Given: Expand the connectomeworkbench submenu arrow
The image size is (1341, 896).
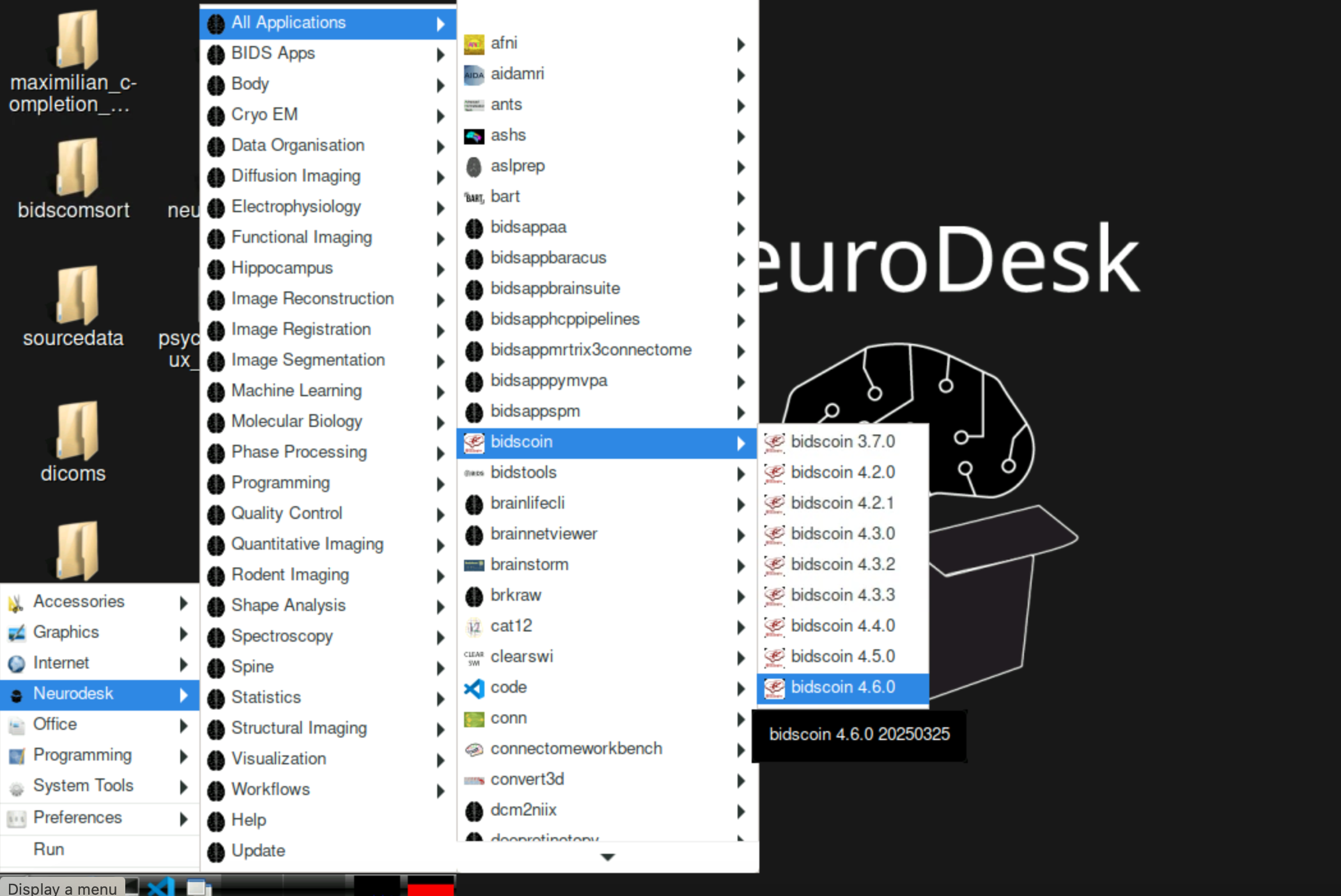Looking at the screenshot, I should 741,750.
